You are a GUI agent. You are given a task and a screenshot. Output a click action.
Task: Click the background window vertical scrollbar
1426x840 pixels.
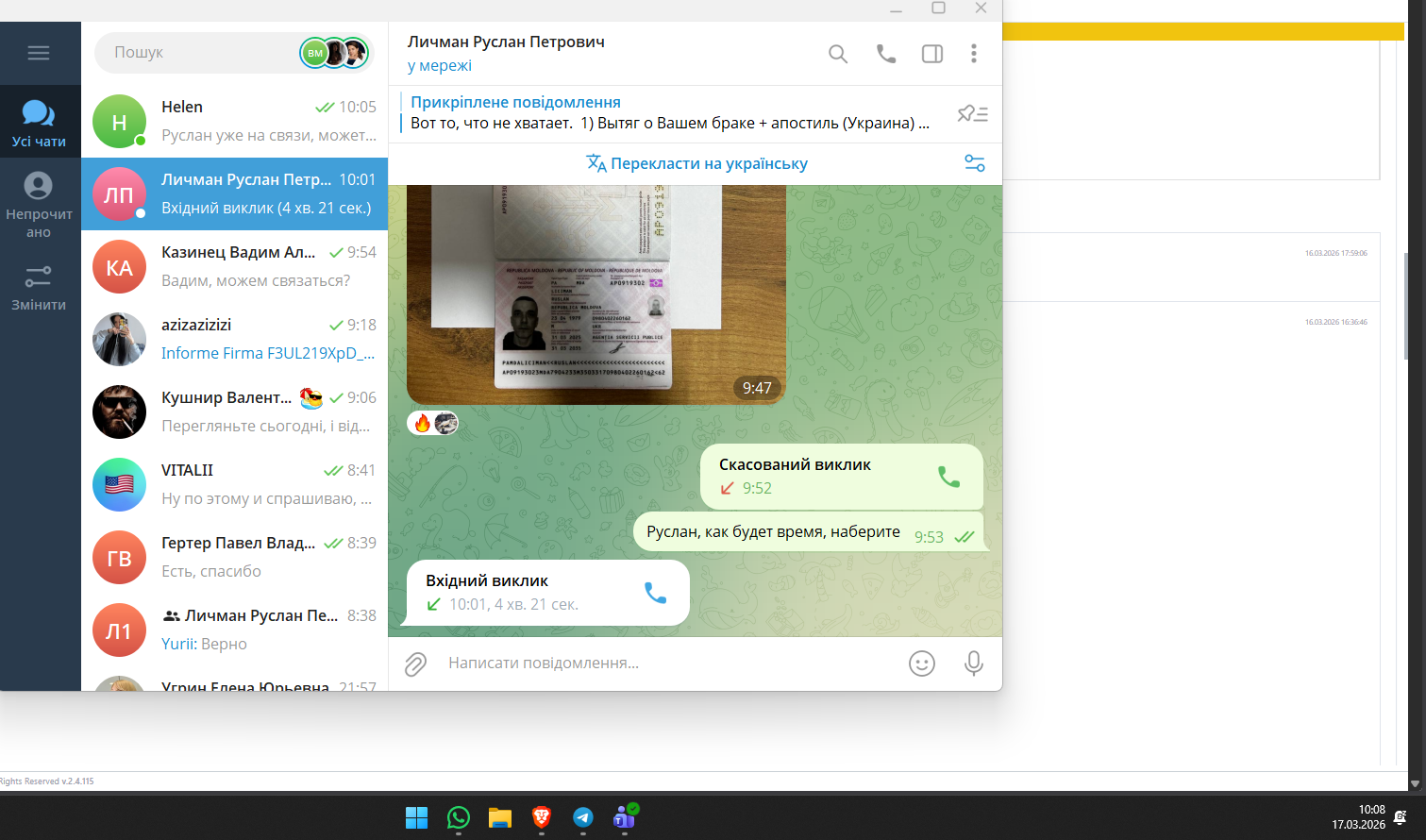[x=1406, y=306]
